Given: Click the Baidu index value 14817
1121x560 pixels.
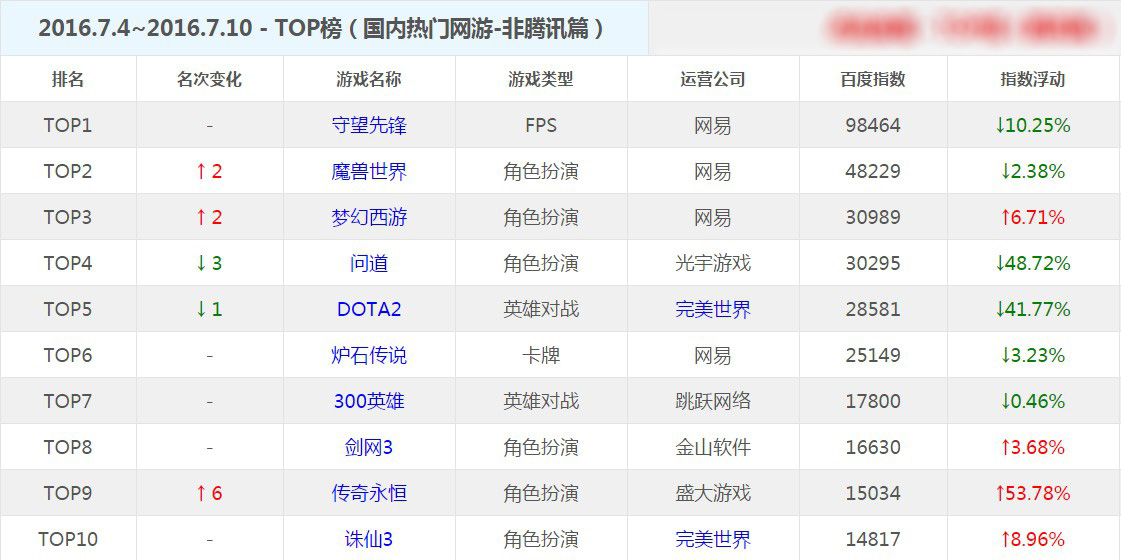Looking at the screenshot, I should 873,539.
